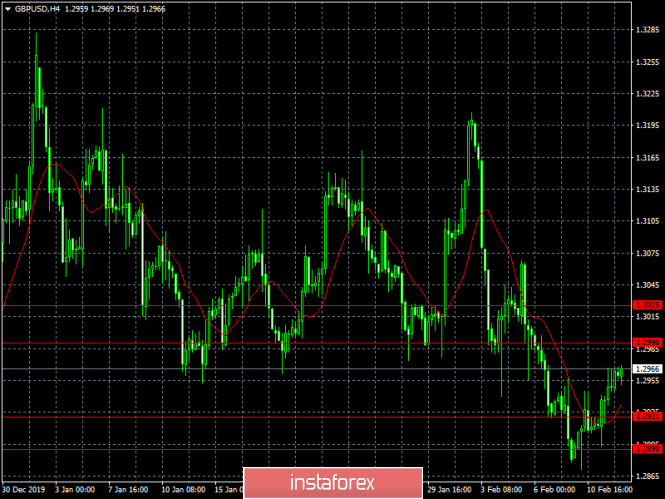Image resolution: width=665 pixels, height=499 pixels.
Task: Select the 1.2990 red horizontal level label
Action: coord(647,342)
